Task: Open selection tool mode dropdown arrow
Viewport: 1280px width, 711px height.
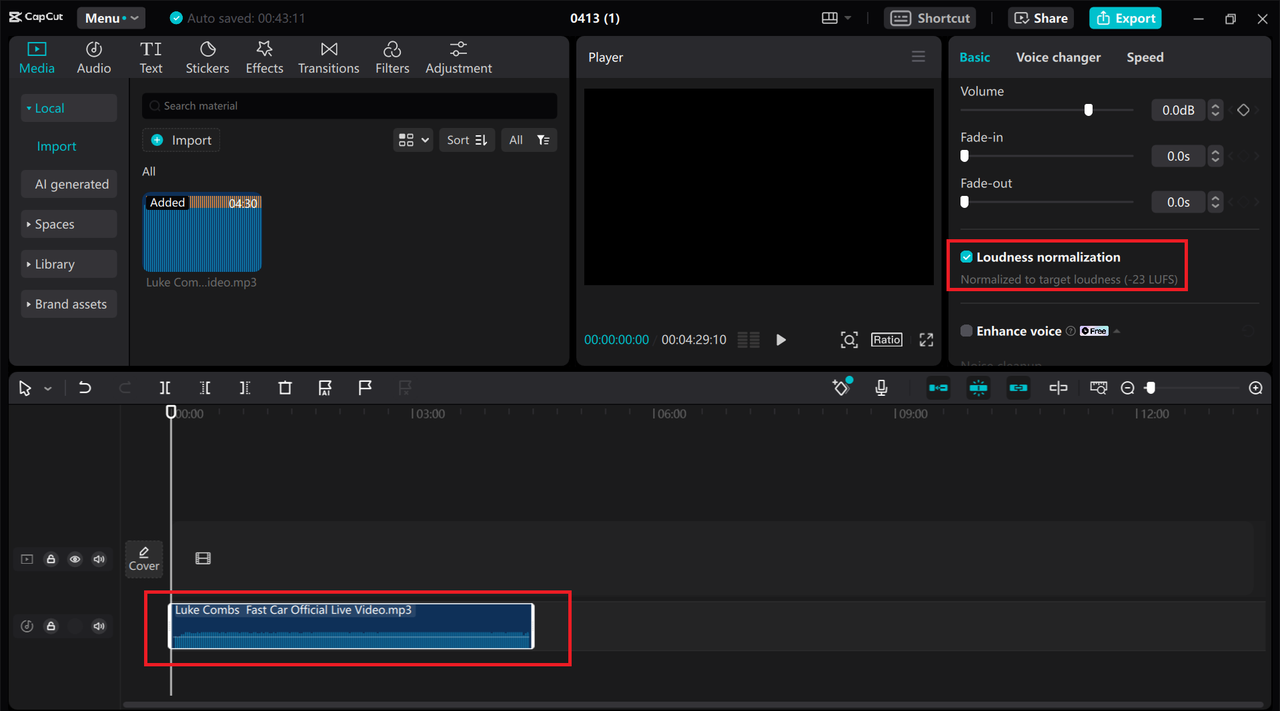Action: pos(48,389)
